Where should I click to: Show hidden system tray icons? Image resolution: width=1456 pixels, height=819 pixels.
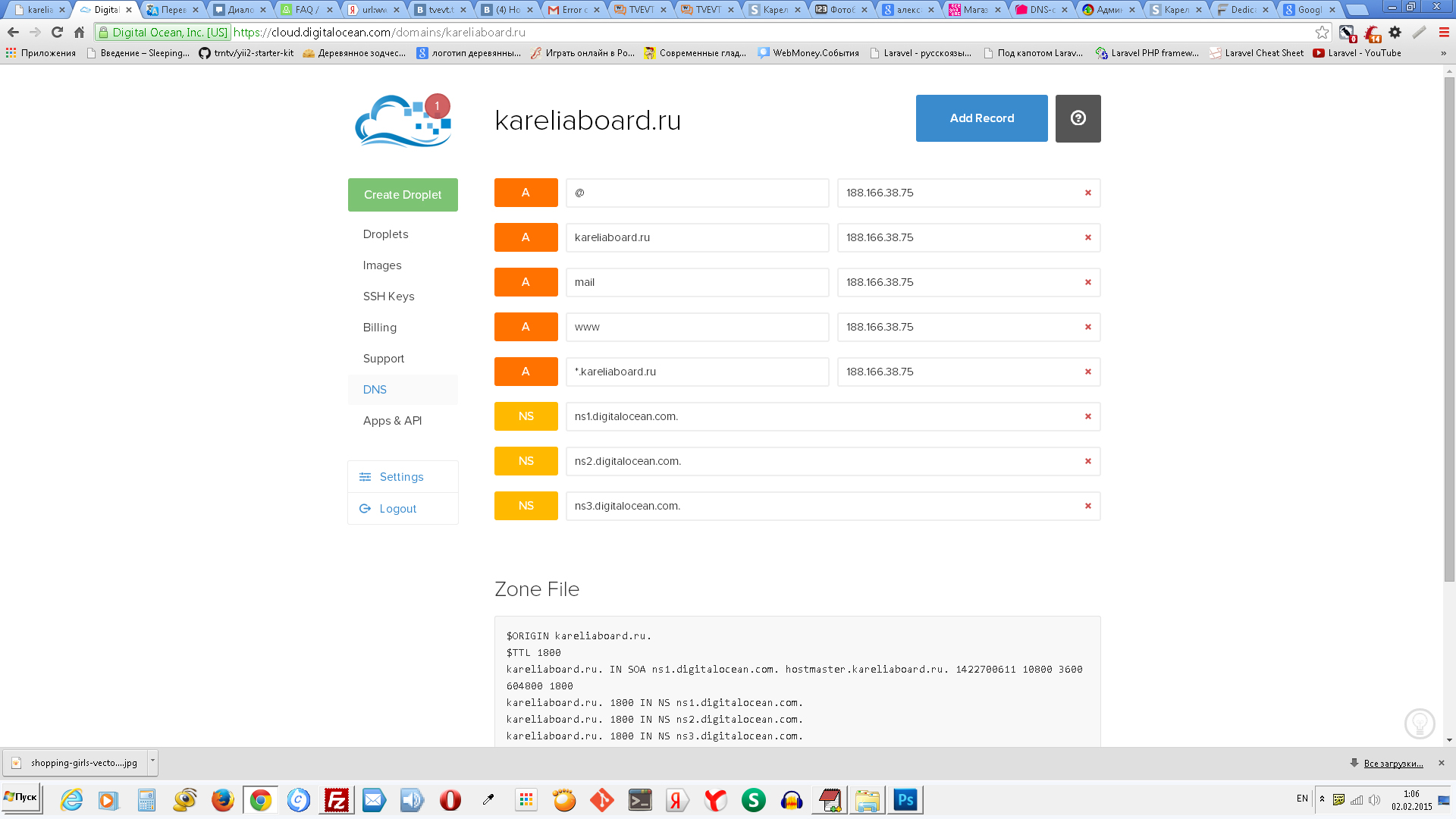click(x=1322, y=799)
